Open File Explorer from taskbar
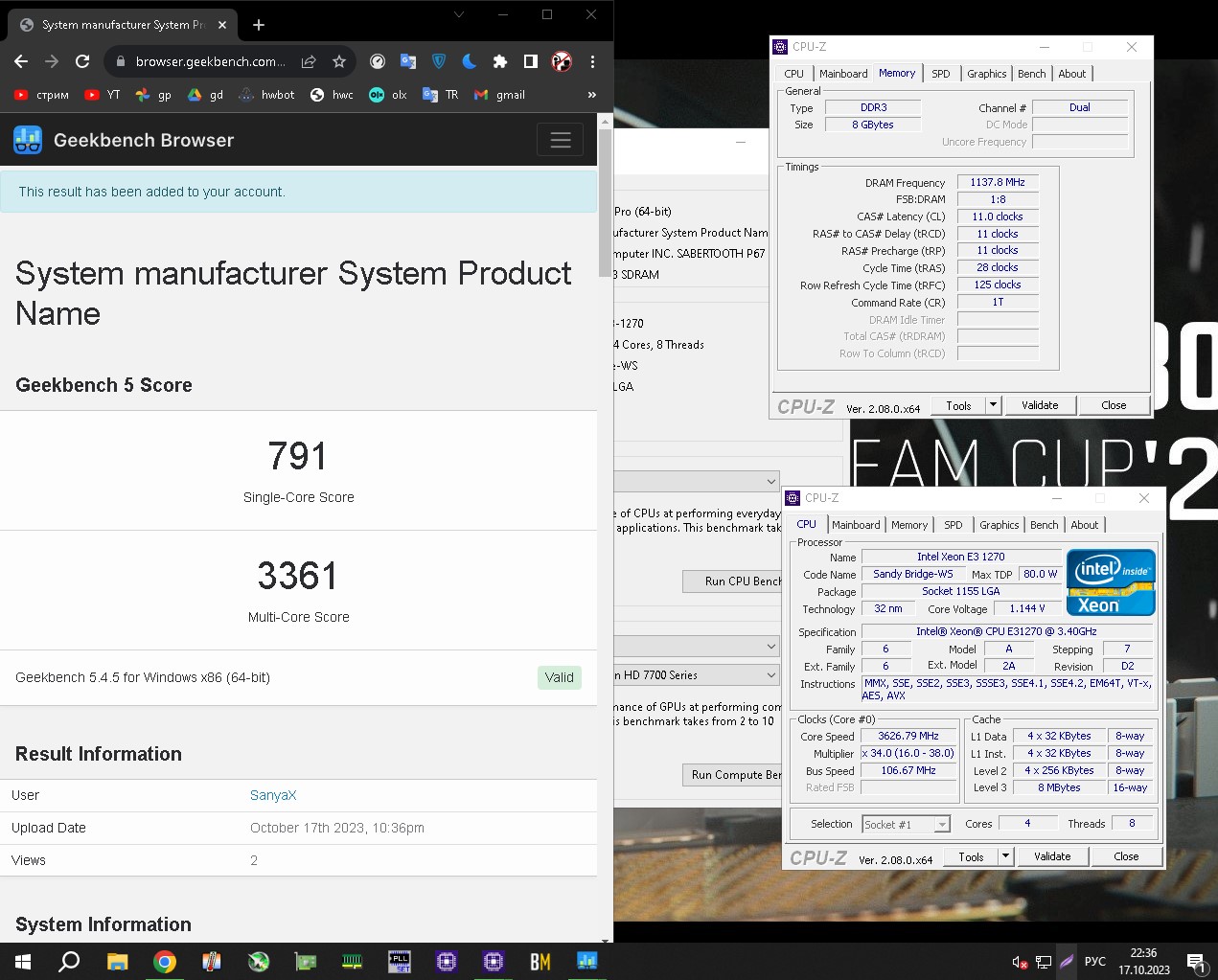Image resolution: width=1218 pixels, height=980 pixels. pyautogui.click(x=117, y=961)
